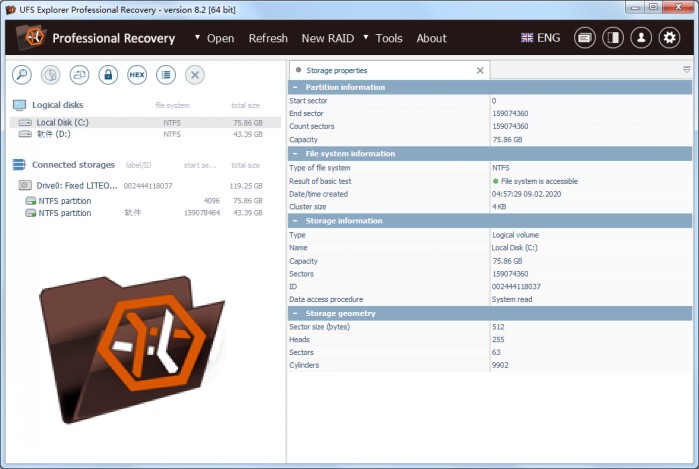Select the 75.86 GB NTFS partition
Viewport: 699px width, 469px height.
pyautogui.click(x=145, y=201)
